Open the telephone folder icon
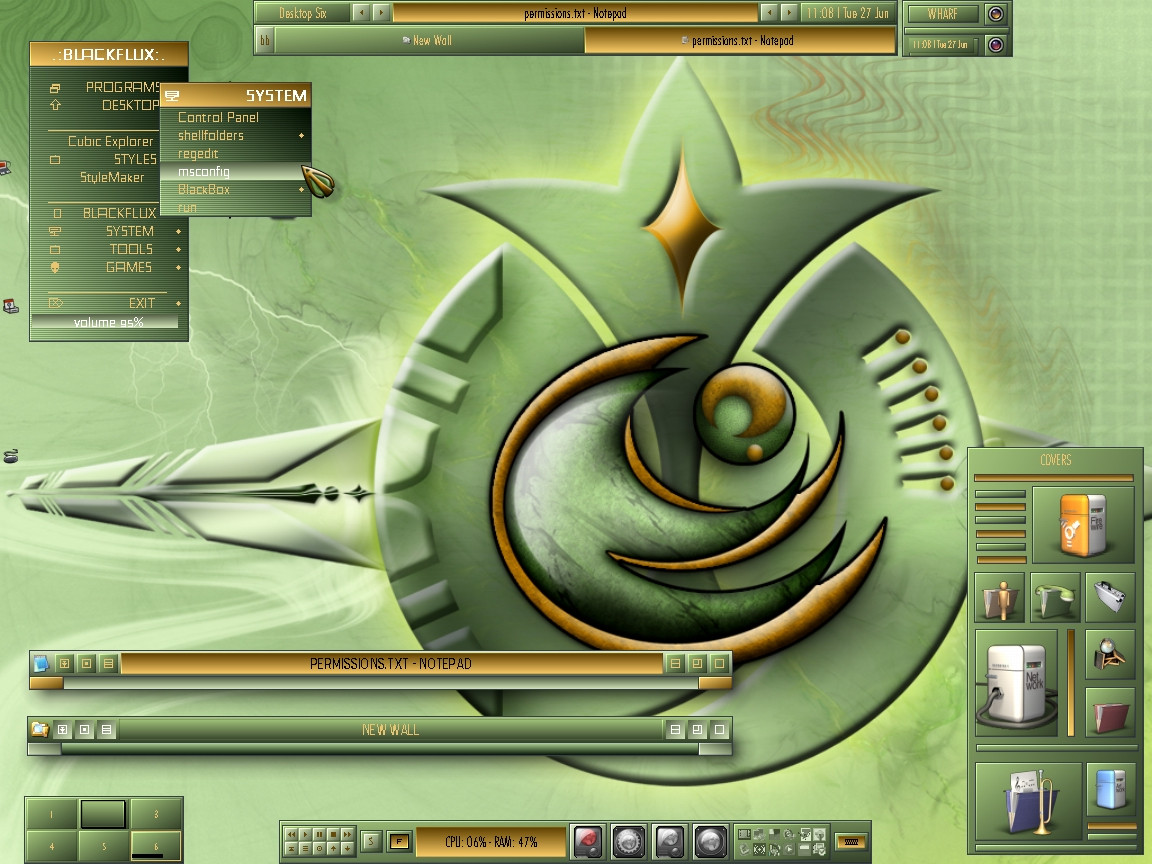Image resolution: width=1152 pixels, height=864 pixels. [x=1055, y=598]
